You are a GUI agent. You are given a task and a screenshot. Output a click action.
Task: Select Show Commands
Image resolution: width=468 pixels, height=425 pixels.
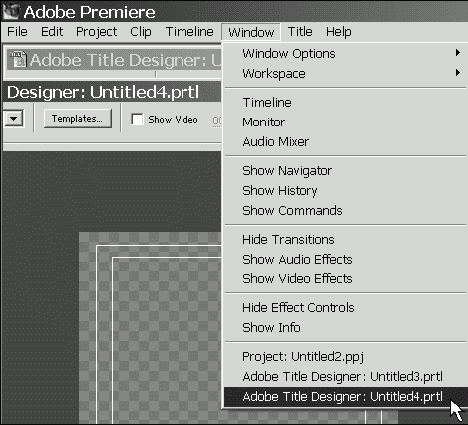pyautogui.click(x=345, y=211)
